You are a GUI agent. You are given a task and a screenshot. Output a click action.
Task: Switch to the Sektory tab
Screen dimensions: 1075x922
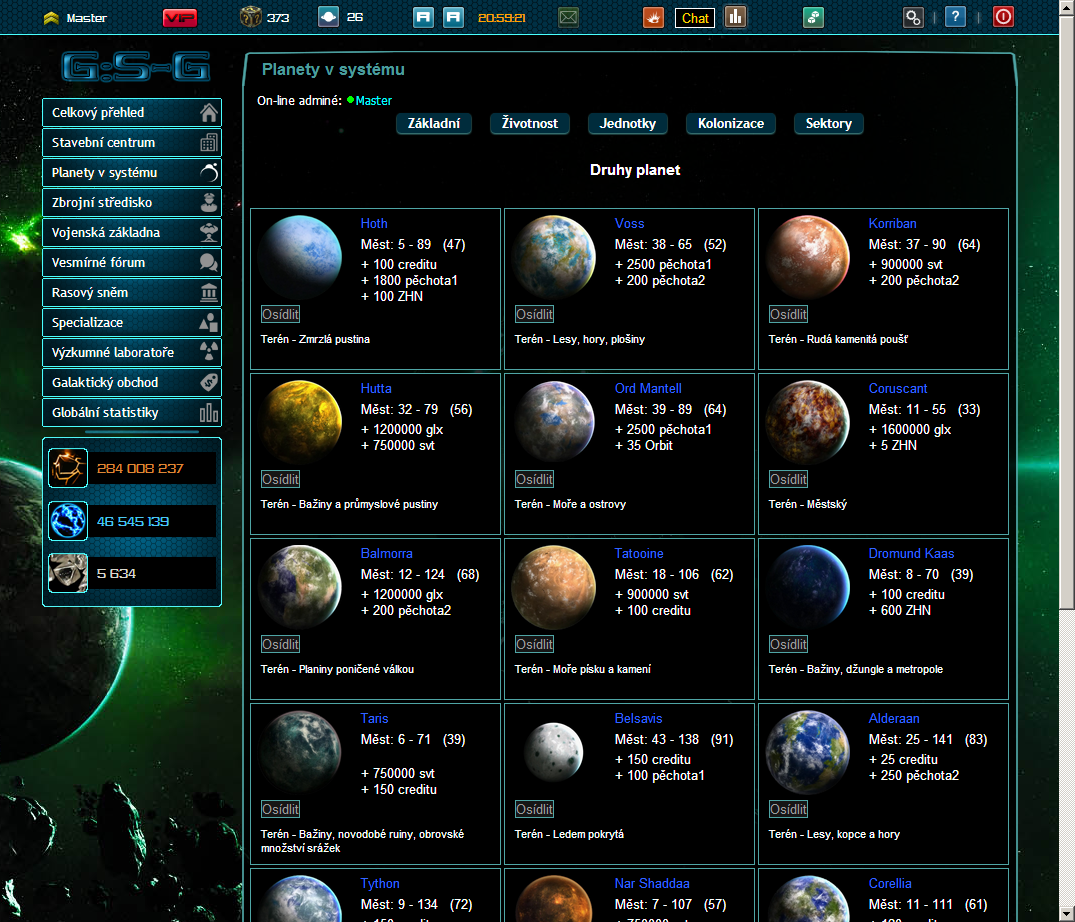point(829,123)
